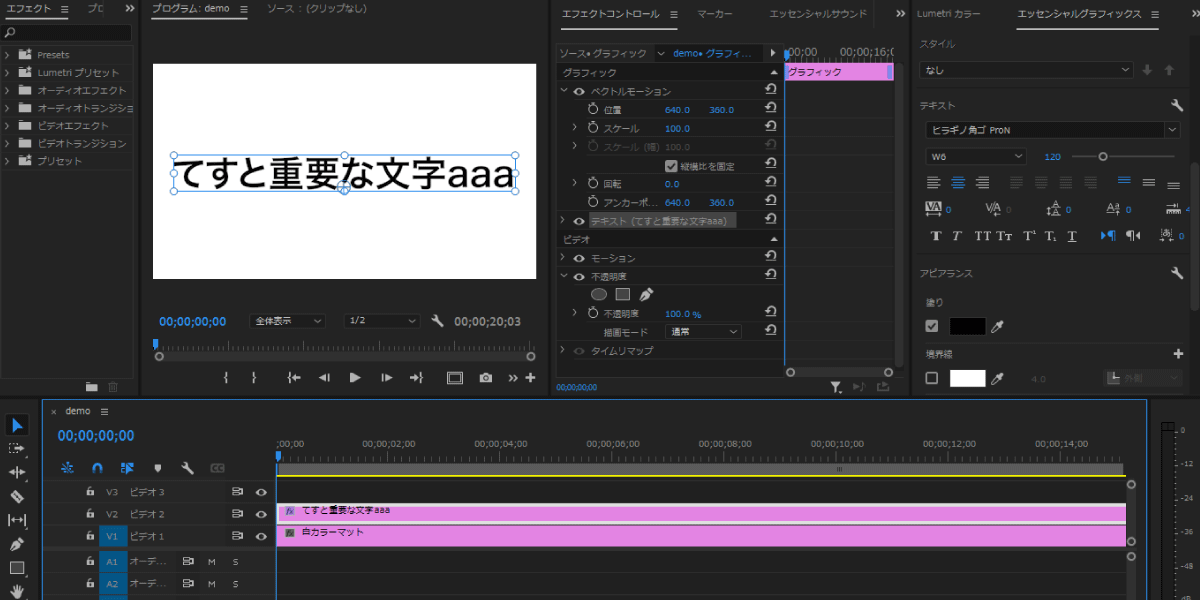Pick fill color with eyedropper
The height and width of the screenshot is (600, 1200).
(x=996, y=326)
